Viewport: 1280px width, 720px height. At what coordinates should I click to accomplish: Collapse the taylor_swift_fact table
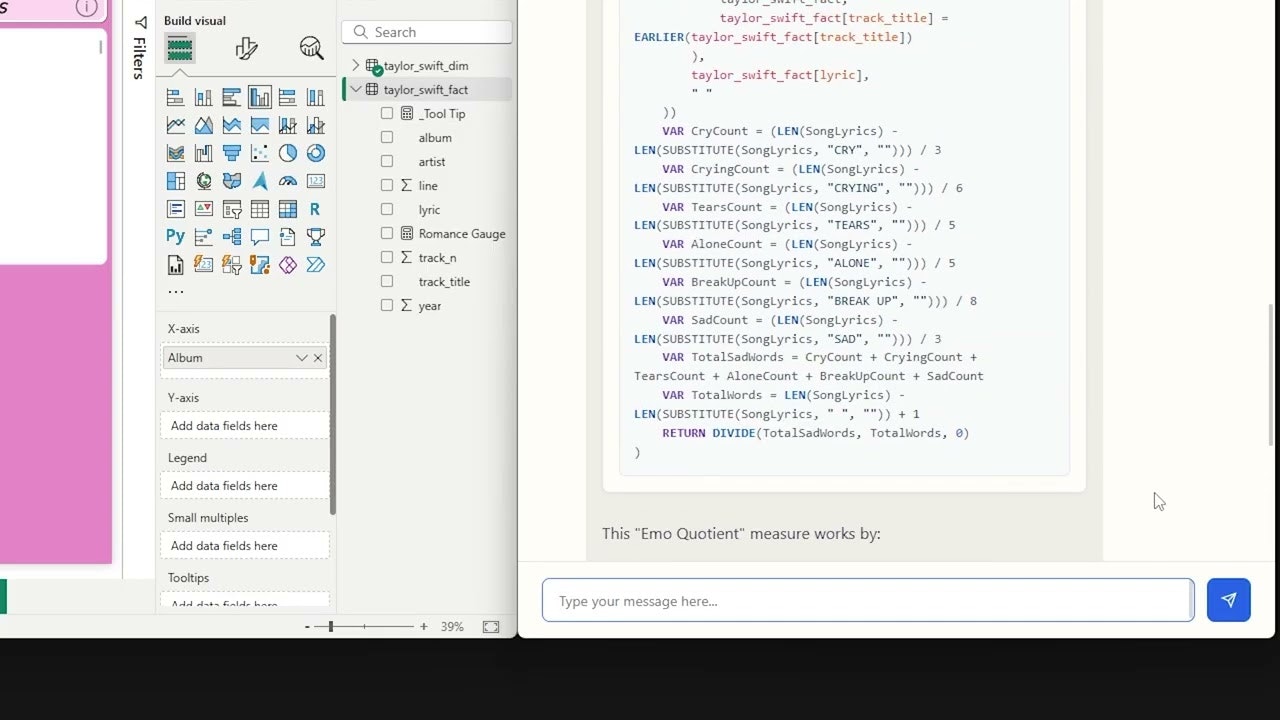[x=355, y=89]
